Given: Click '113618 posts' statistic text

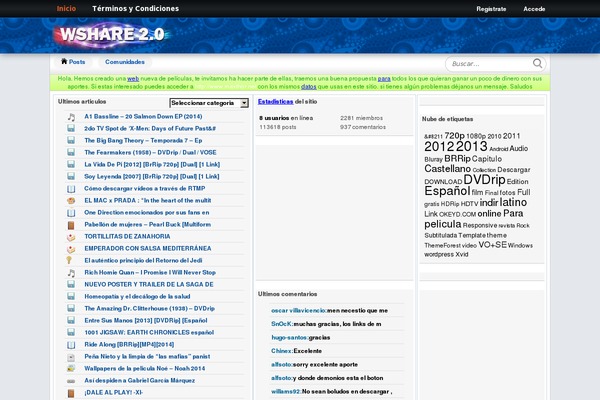Looking at the screenshot, I should point(278,127).
